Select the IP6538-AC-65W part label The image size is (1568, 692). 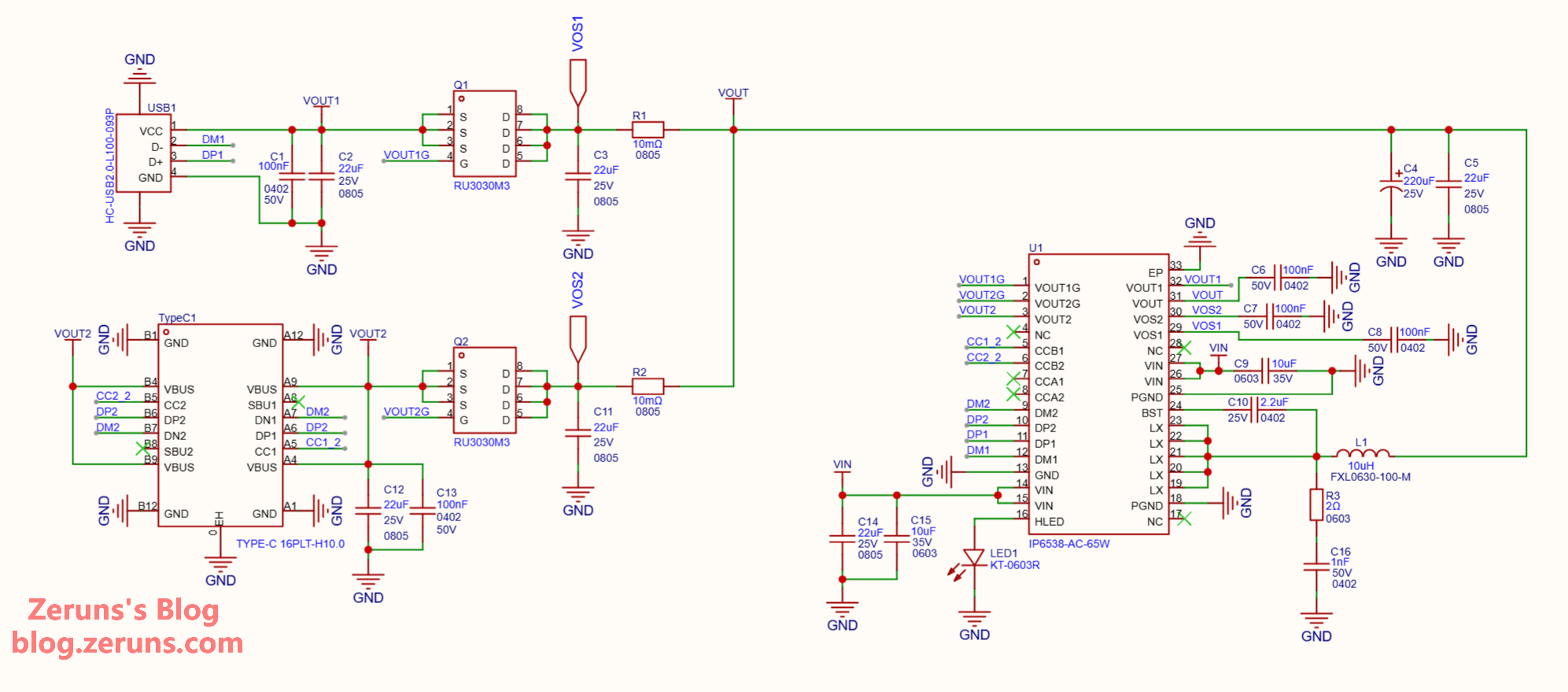coord(1069,544)
